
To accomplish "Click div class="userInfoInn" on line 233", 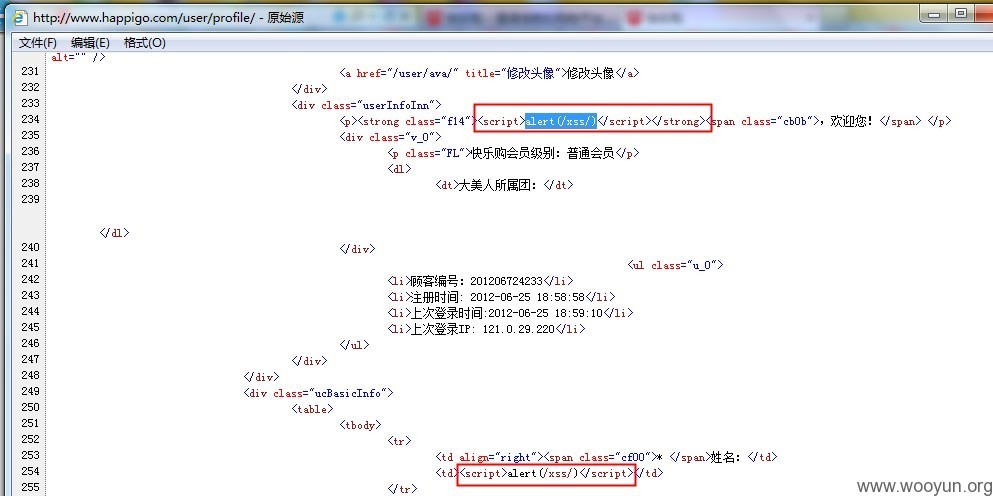I will (x=366, y=105).
